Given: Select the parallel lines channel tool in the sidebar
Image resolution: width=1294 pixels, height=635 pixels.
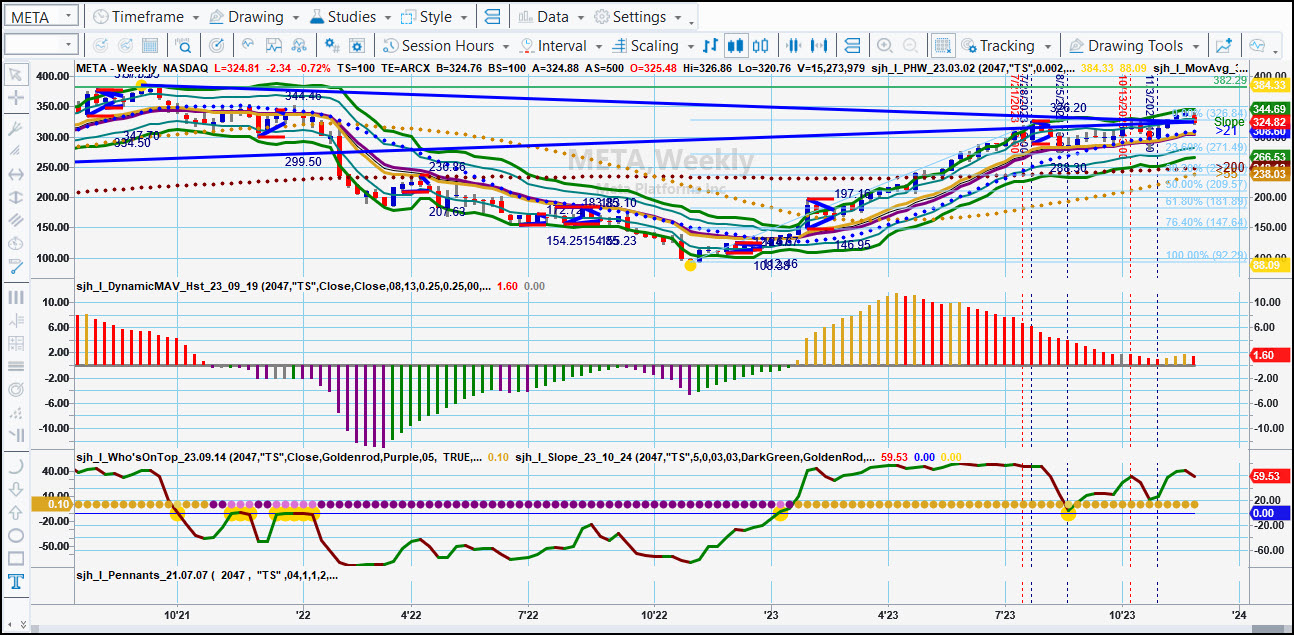Looking at the screenshot, I should 15,220.
